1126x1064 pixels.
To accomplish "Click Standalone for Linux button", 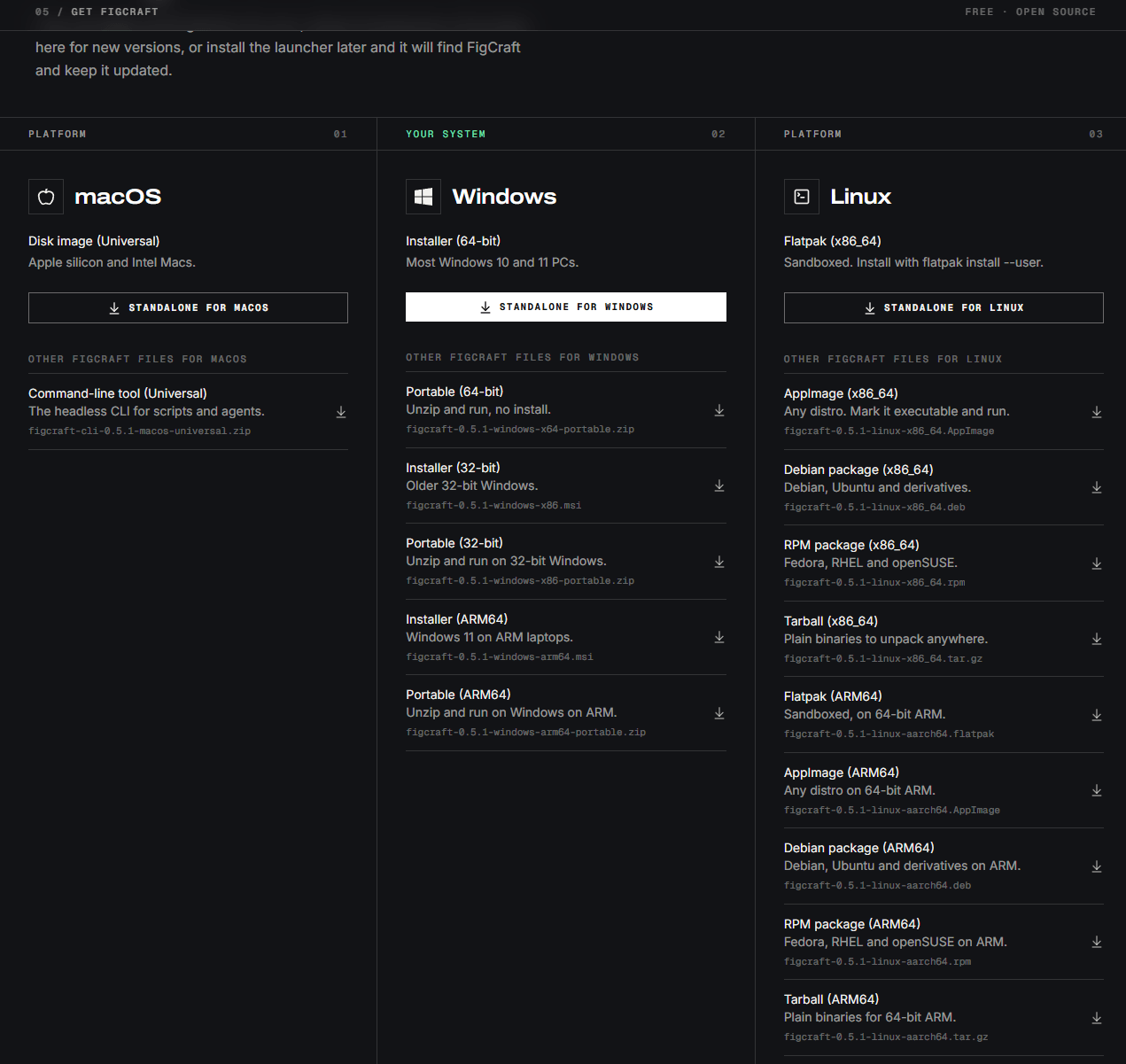I will [944, 307].
